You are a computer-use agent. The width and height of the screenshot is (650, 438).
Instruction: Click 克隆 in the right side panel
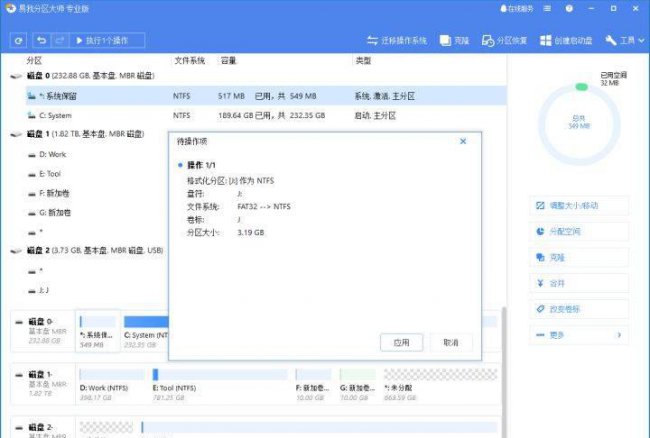point(579,257)
